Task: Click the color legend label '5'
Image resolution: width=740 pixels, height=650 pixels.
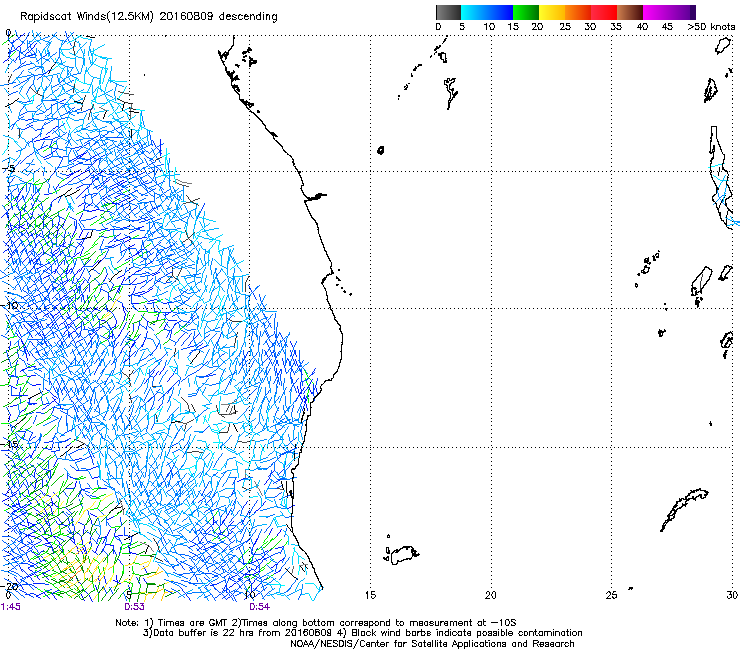Action: click(462, 27)
